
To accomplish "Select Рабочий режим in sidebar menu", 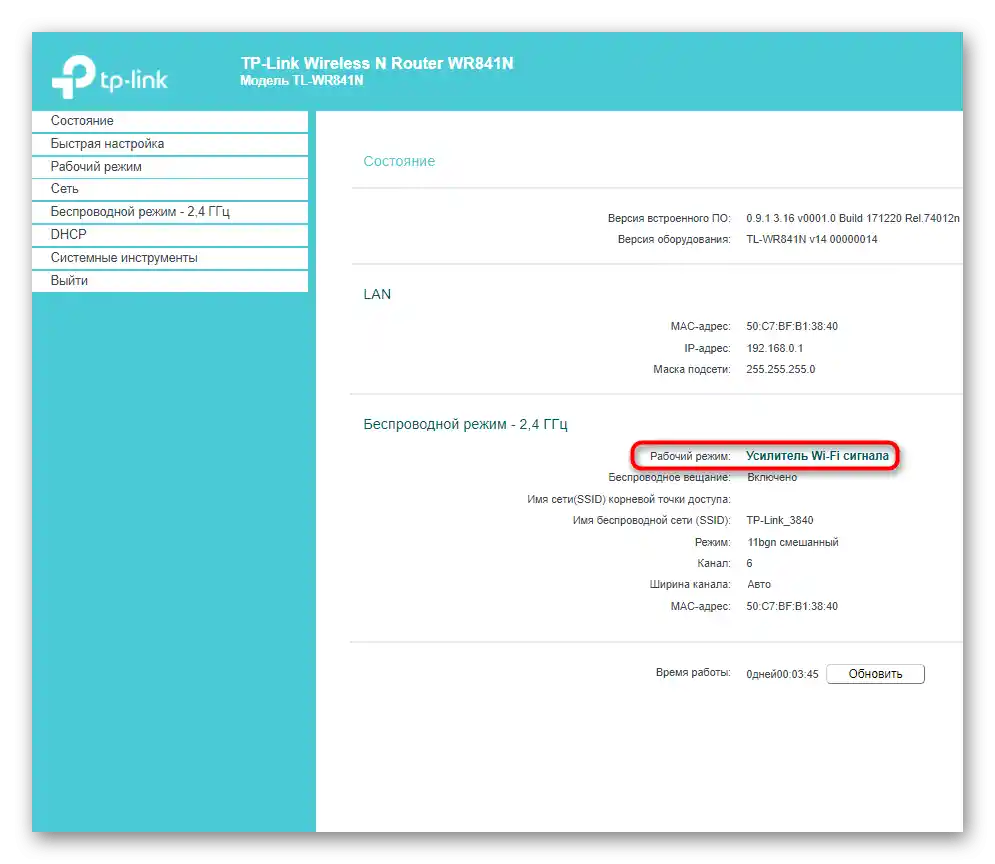I will click(x=169, y=167).
